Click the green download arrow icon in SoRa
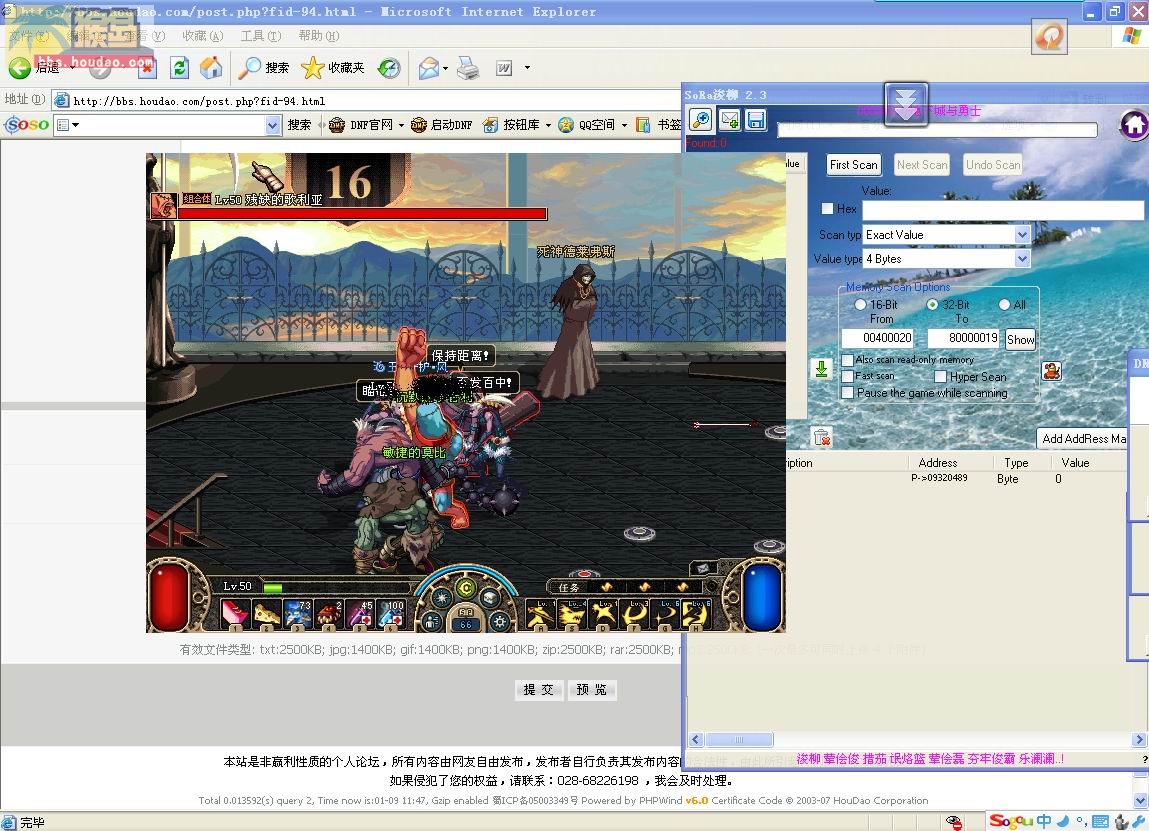1149x831 pixels. (x=821, y=369)
